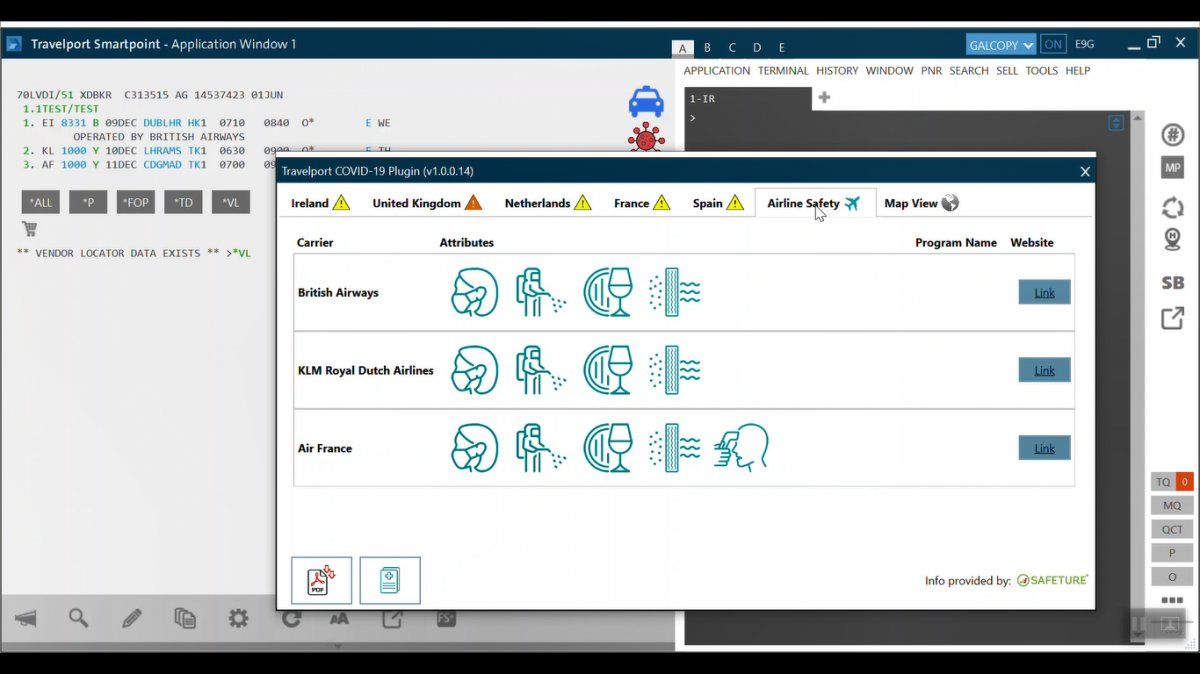Open the PNR menu
The width and height of the screenshot is (1200, 674).
tap(930, 70)
